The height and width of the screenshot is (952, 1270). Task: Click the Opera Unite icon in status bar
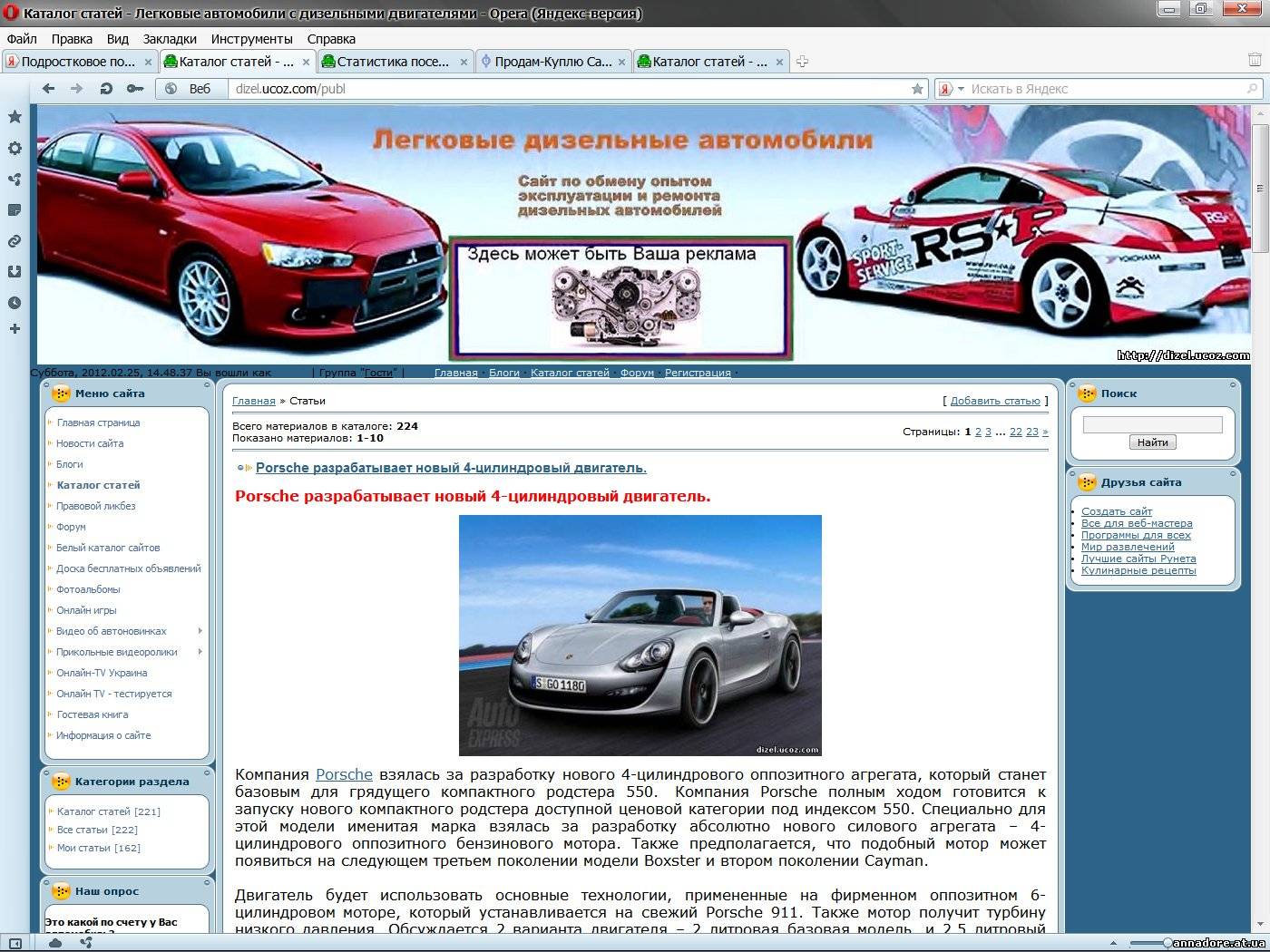(86, 943)
